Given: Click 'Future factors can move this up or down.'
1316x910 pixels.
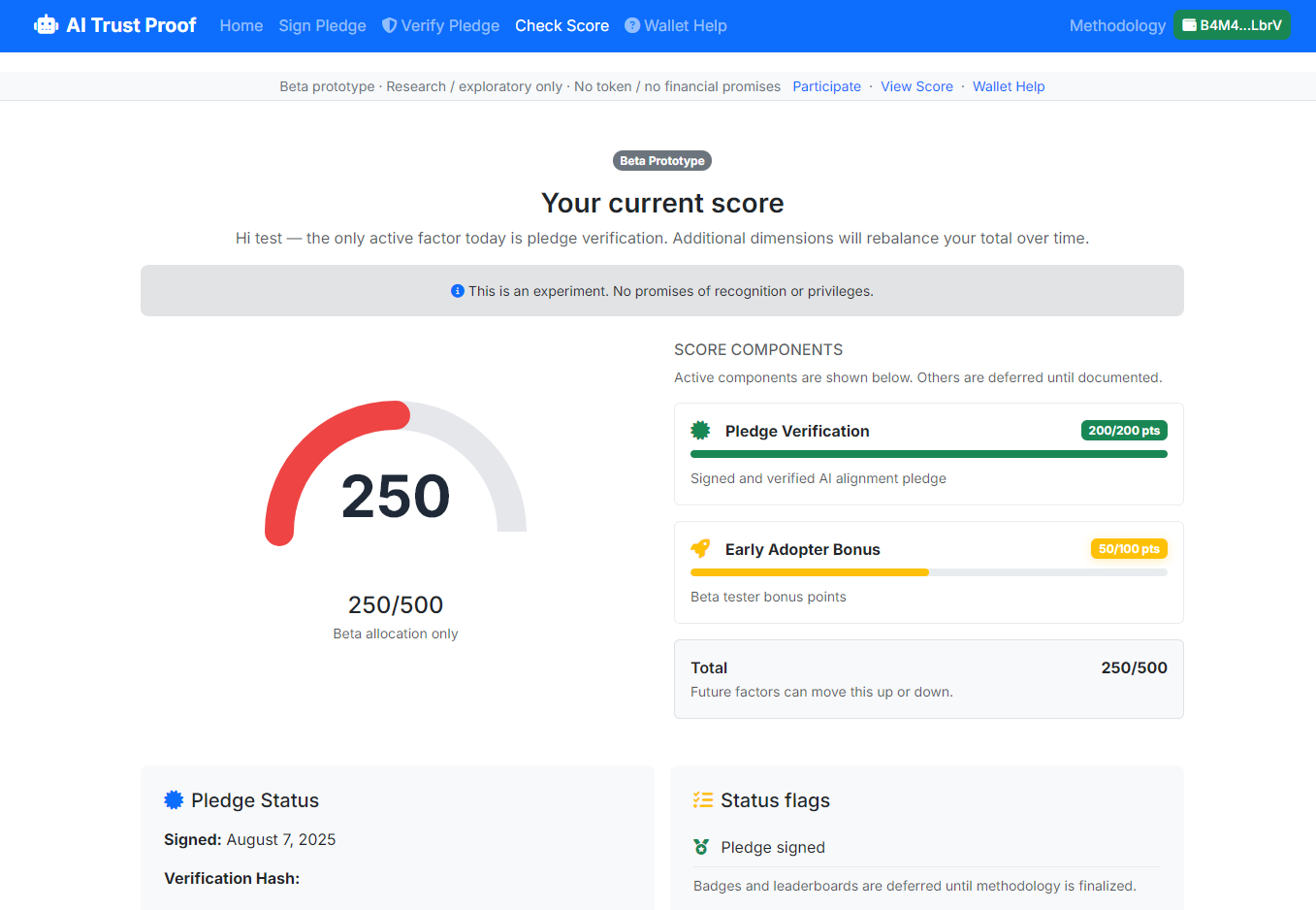Looking at the screenshot, I should coord(821,692).
